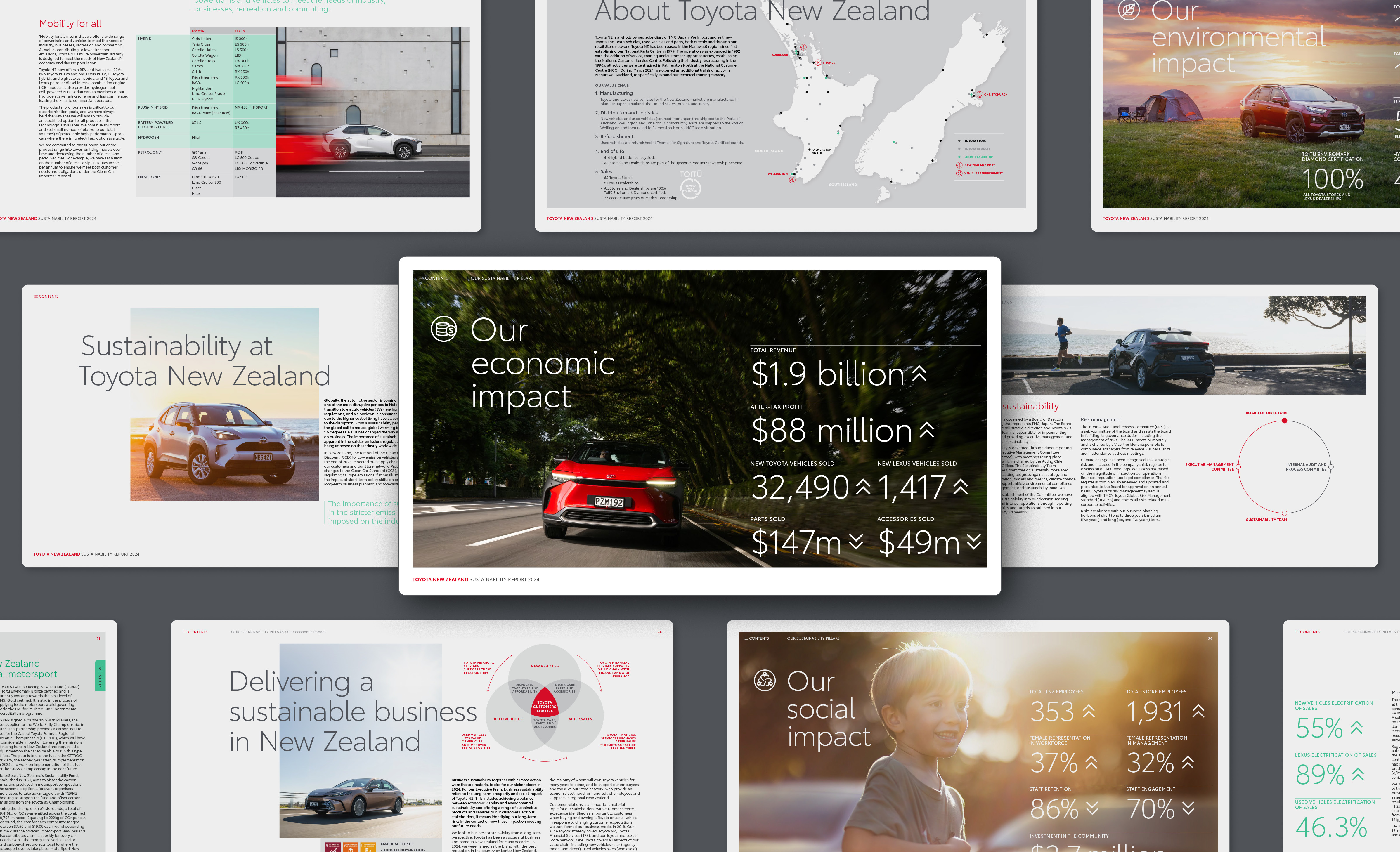This screenshot has height=852, width=1400.
Task: Click the upward arrows next to '$1.9 billion'
Action: 919,373
